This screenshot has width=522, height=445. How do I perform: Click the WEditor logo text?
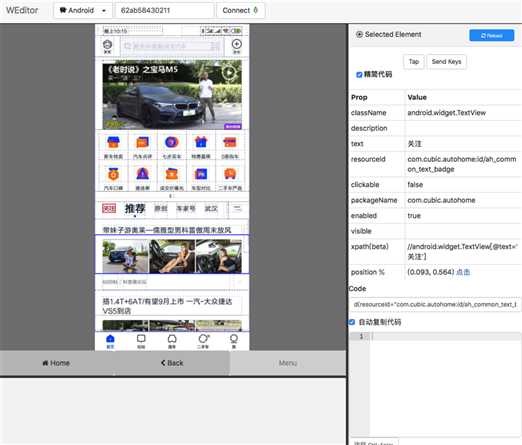(22, 10)
